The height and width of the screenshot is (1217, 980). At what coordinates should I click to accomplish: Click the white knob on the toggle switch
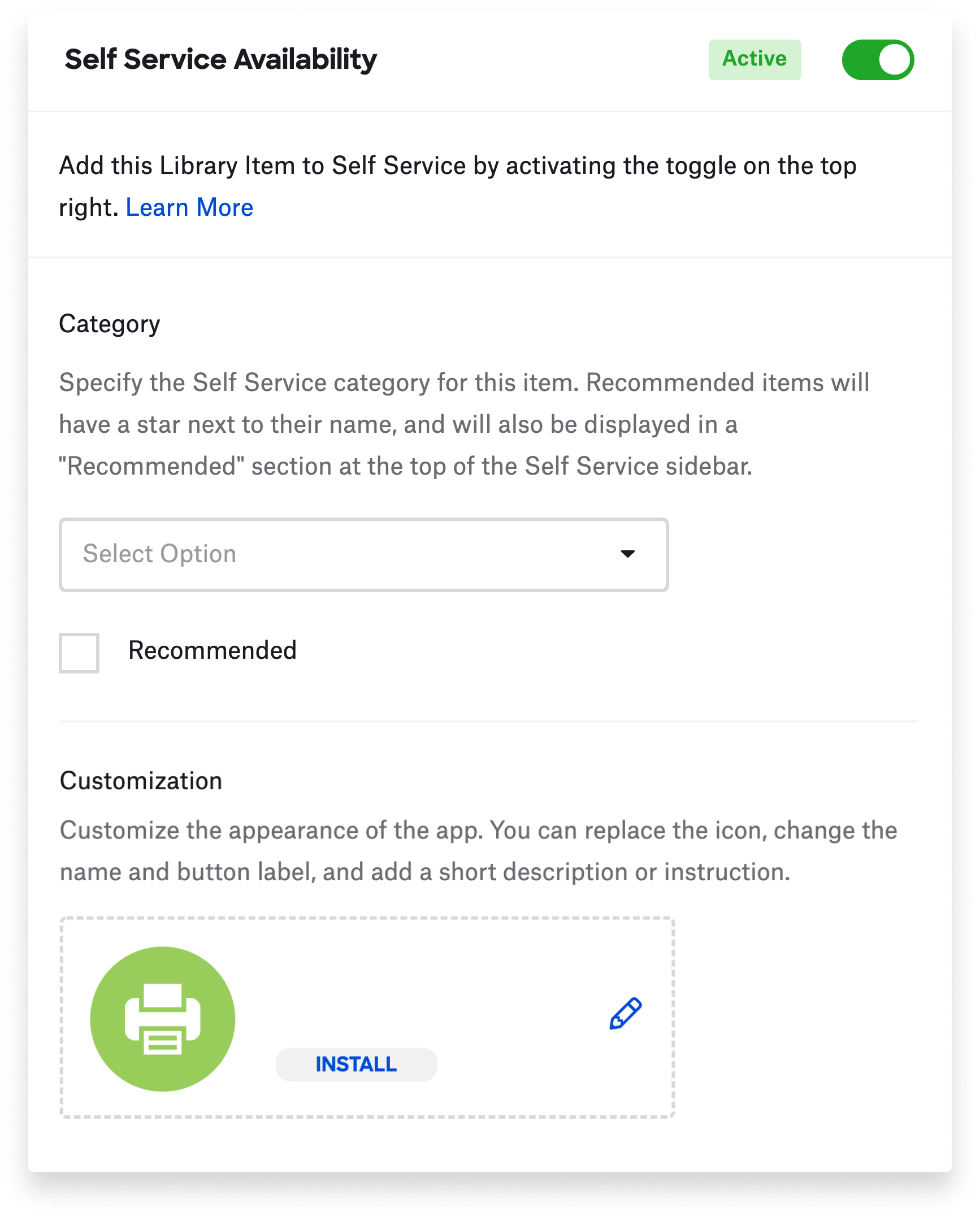894,60
